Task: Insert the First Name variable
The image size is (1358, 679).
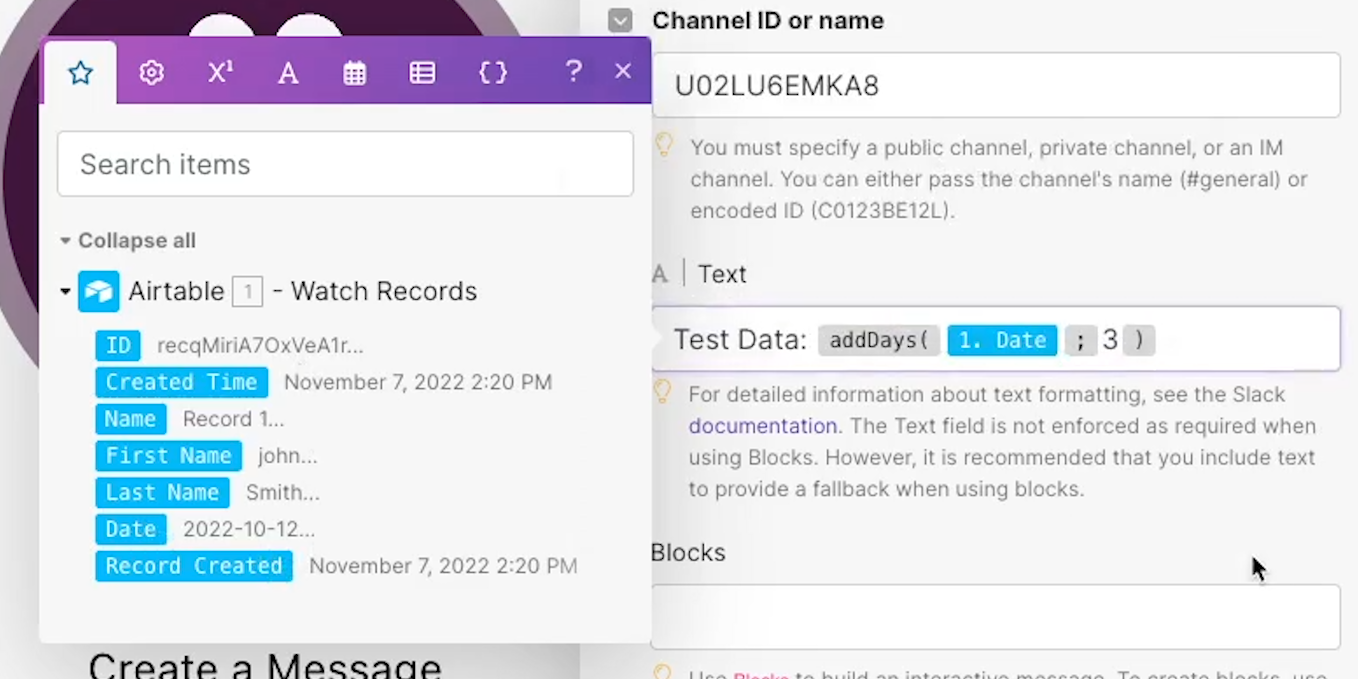Action: (x=168, y=456)
